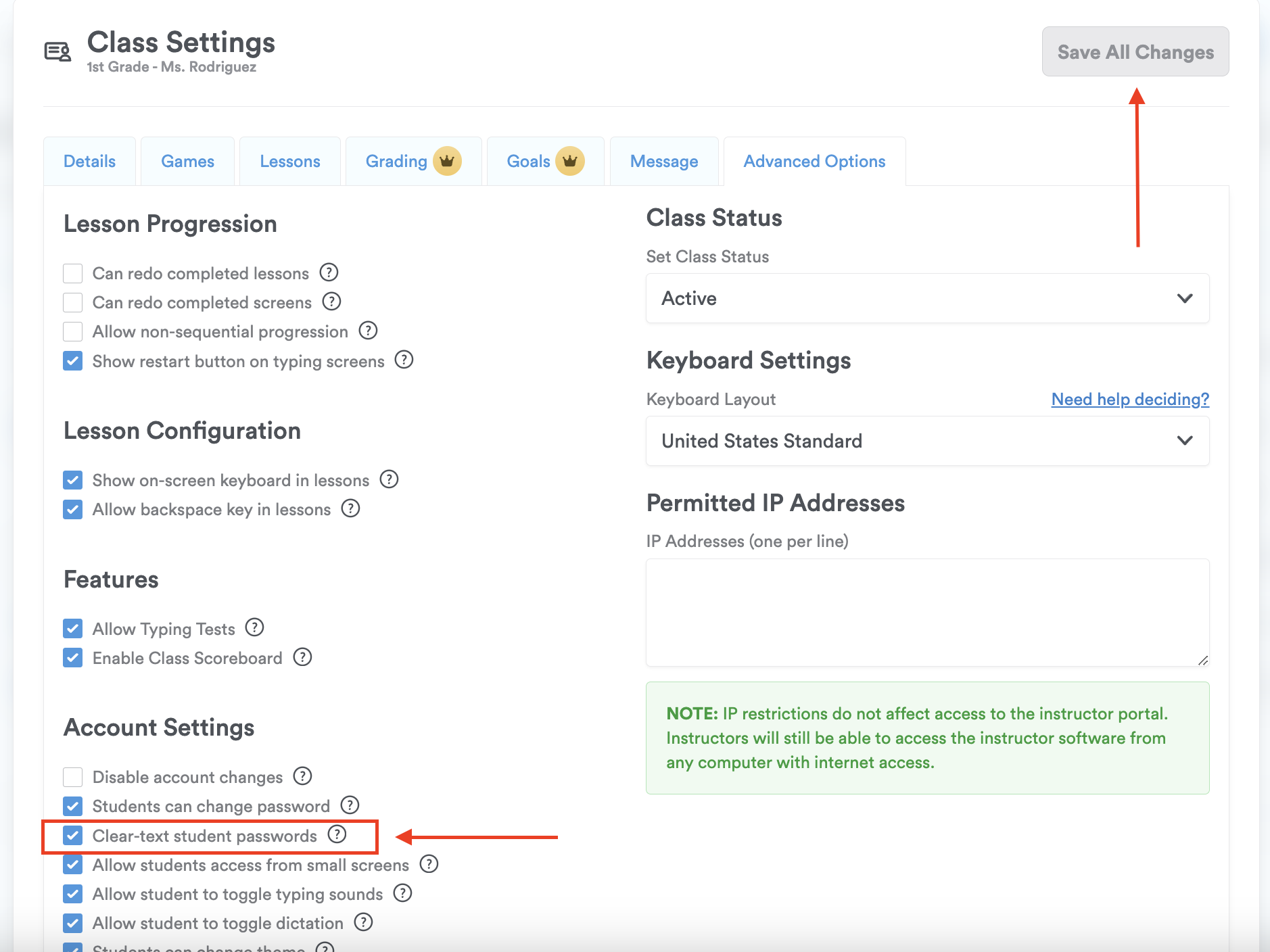Click help icon beside Clear-text student passwords
The image size is (1270, 952).
click(337, 834)
